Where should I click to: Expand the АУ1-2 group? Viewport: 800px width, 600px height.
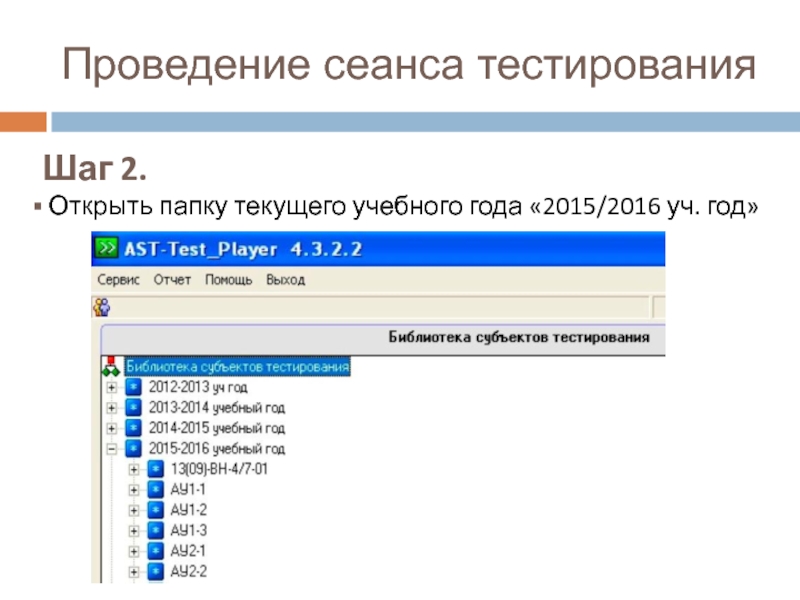point(134,510)
